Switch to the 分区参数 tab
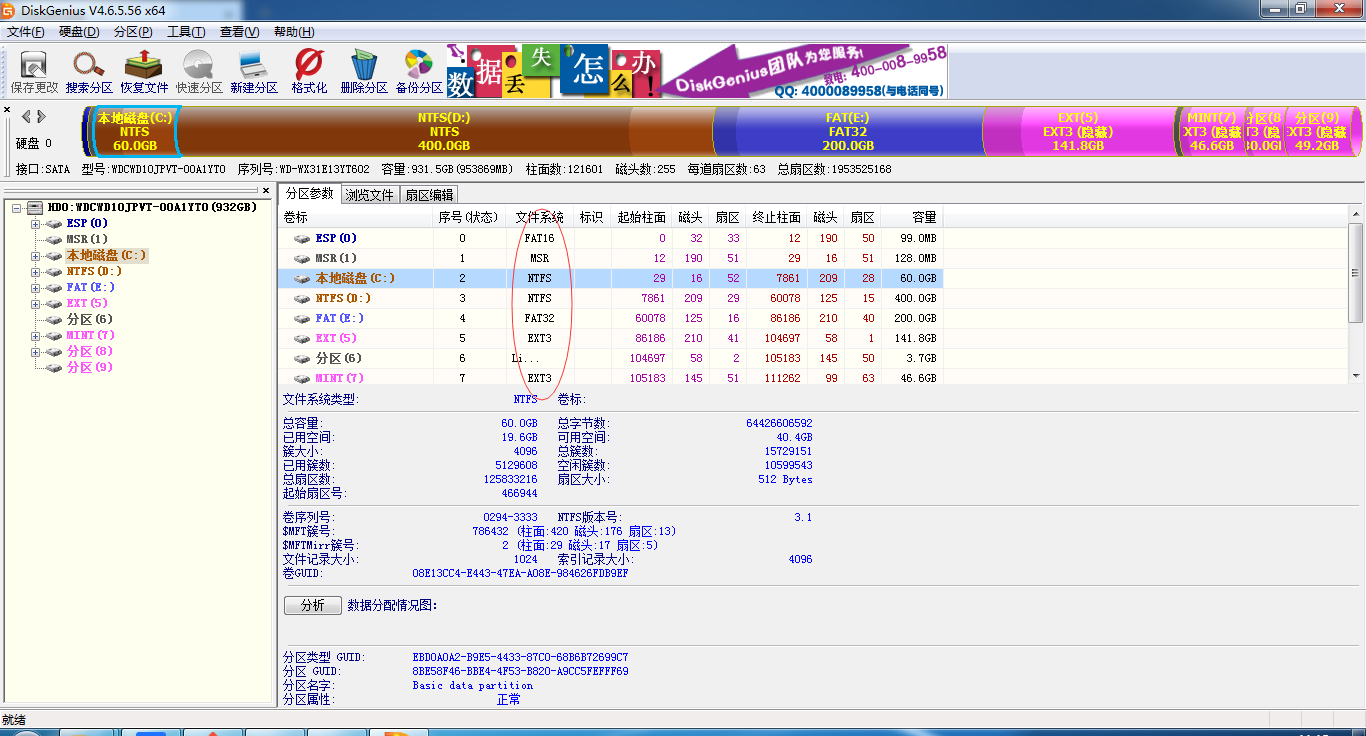 [309, 194]
